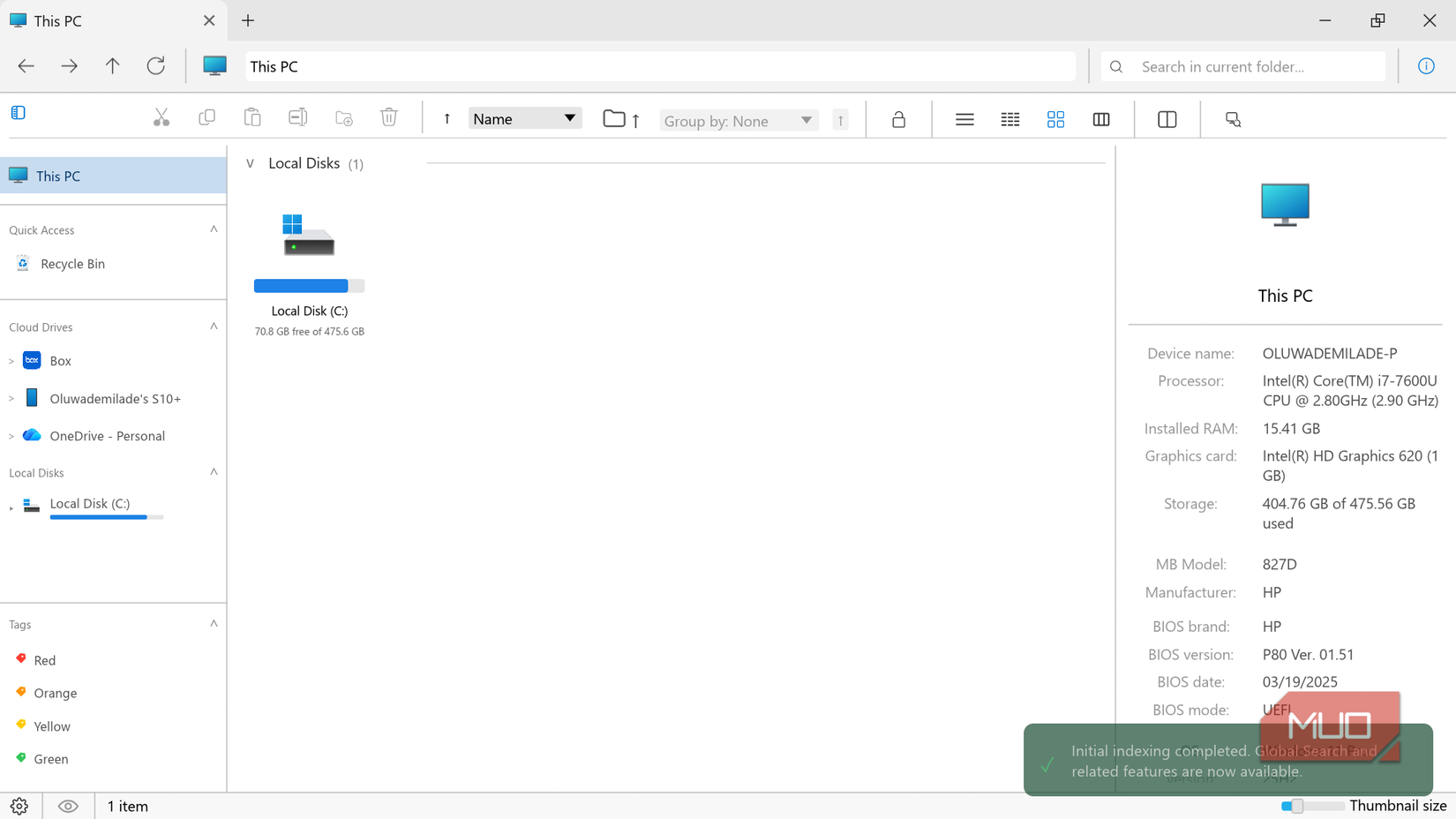This screenshot has width=1456, height=819.
Task: Toggle hidden items eye icon
Action: click(x=68, y=806)
